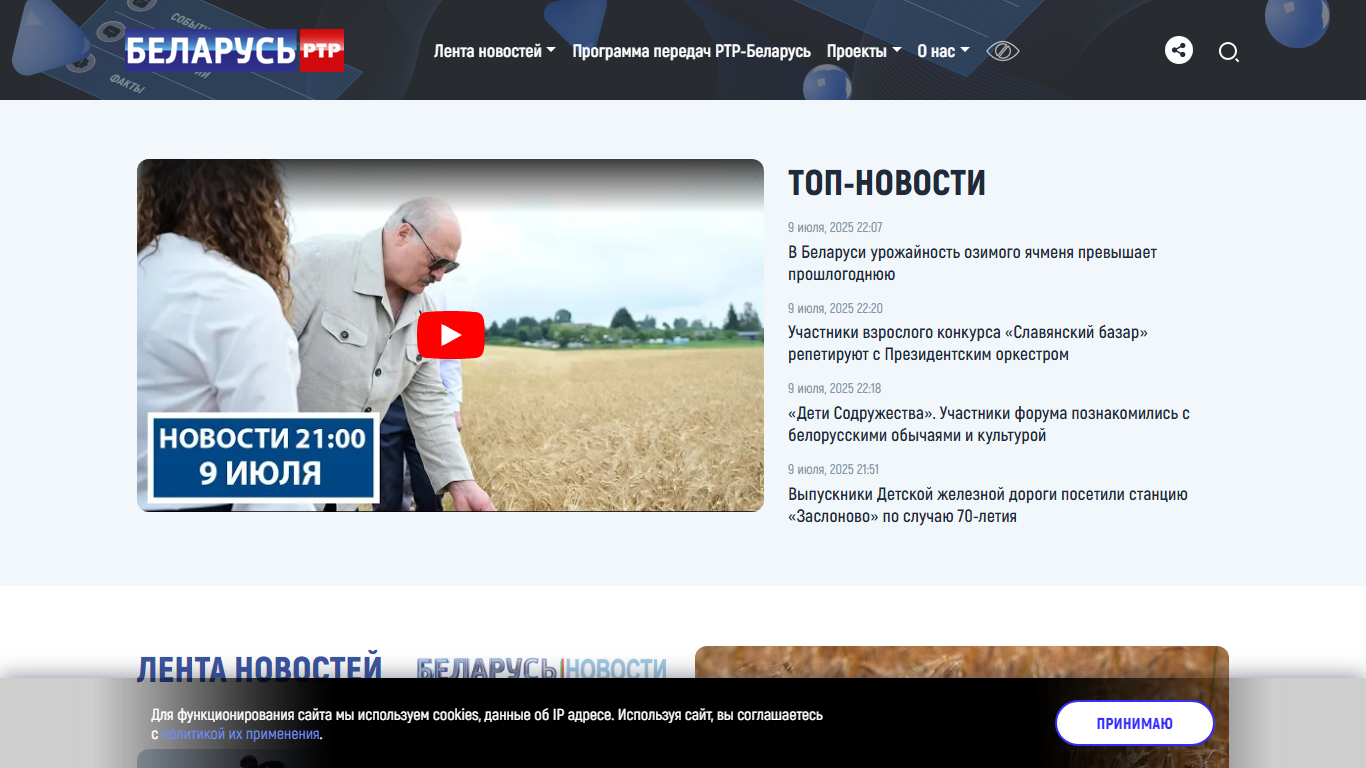The width and height of the screenshot is (1366, 768).
Task: Click the Беларусь Новости banner logo
Action: [x=541, y=668]
